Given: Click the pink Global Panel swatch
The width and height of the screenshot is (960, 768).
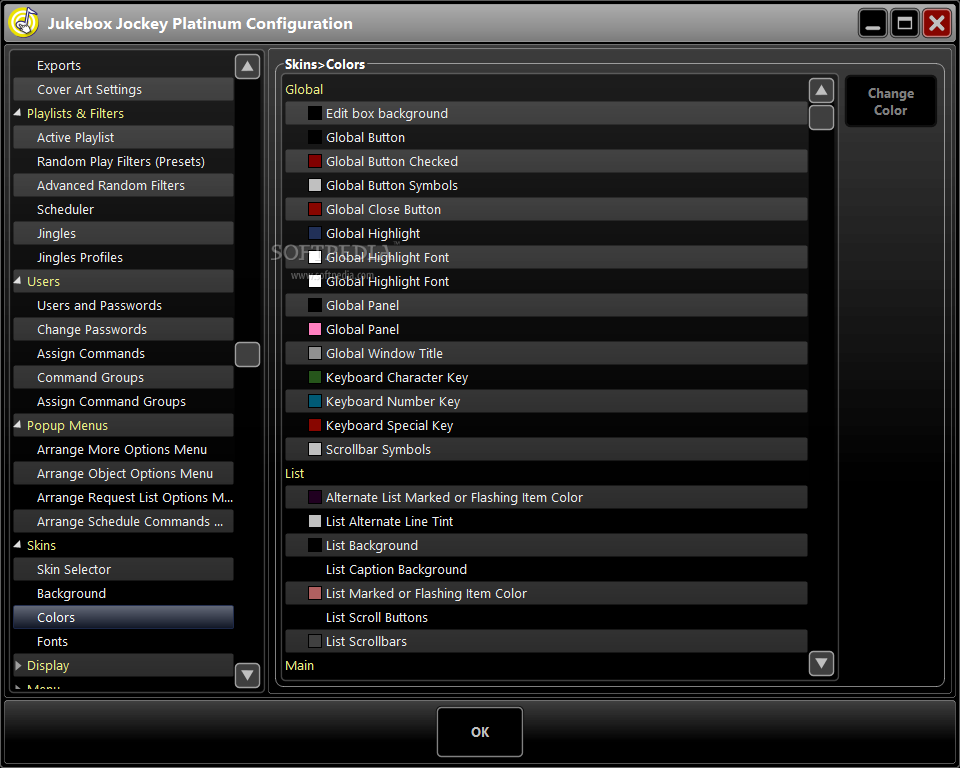Looking at the screenshot, I should click(x=315, y=329).
